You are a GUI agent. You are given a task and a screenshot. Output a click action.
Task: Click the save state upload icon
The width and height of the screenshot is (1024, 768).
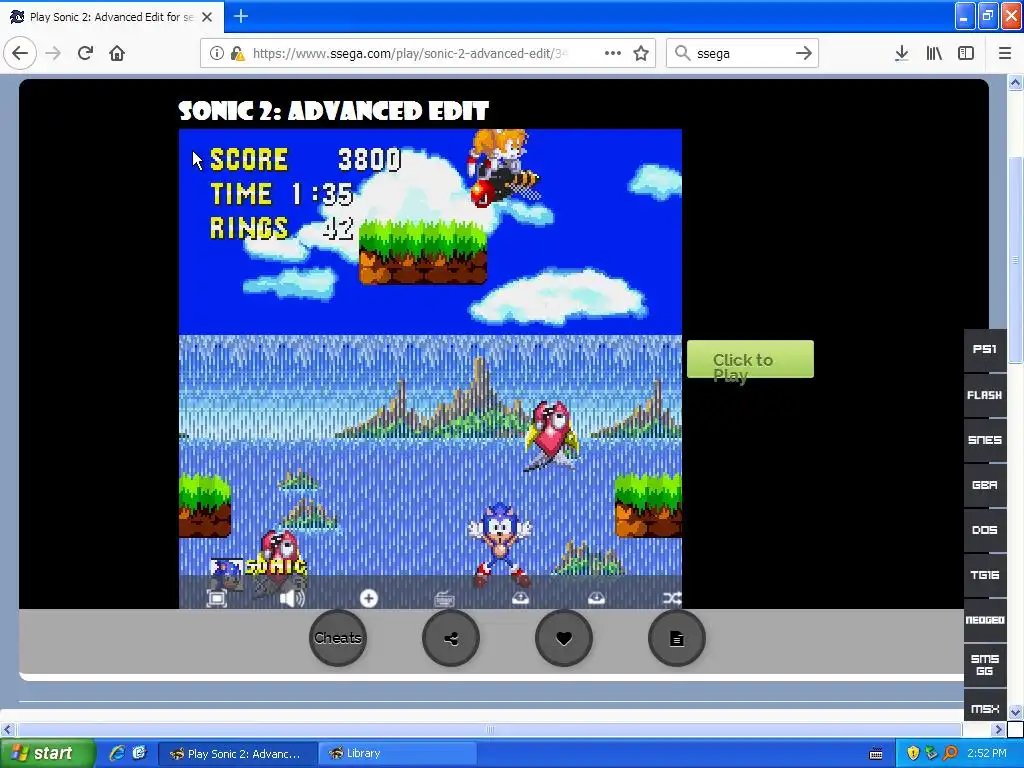[x=520, y=598]
